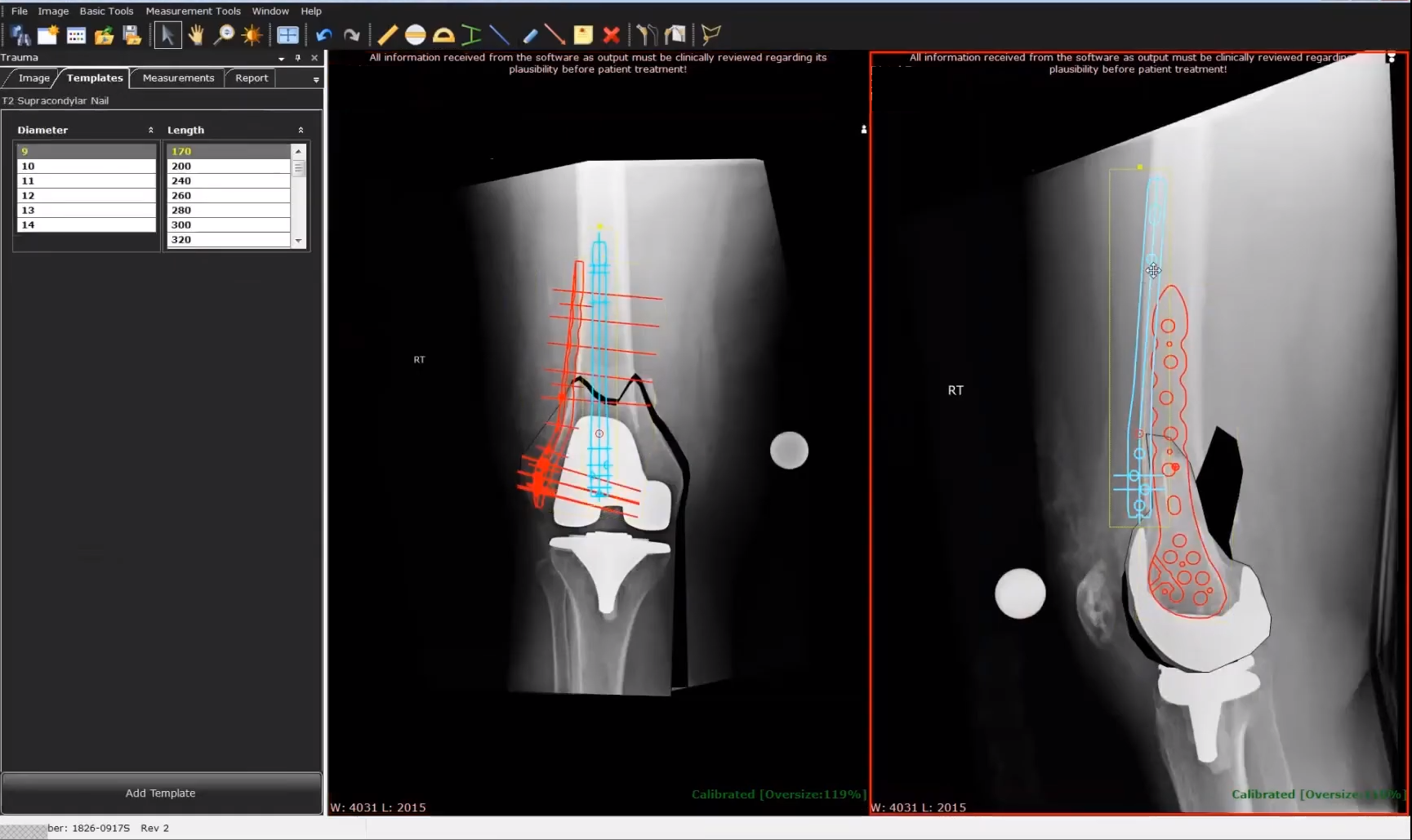The height and width of the screenshot is (840, 1412).
Task: Pin the Trauma panel
Action: (x=298, y=58)
